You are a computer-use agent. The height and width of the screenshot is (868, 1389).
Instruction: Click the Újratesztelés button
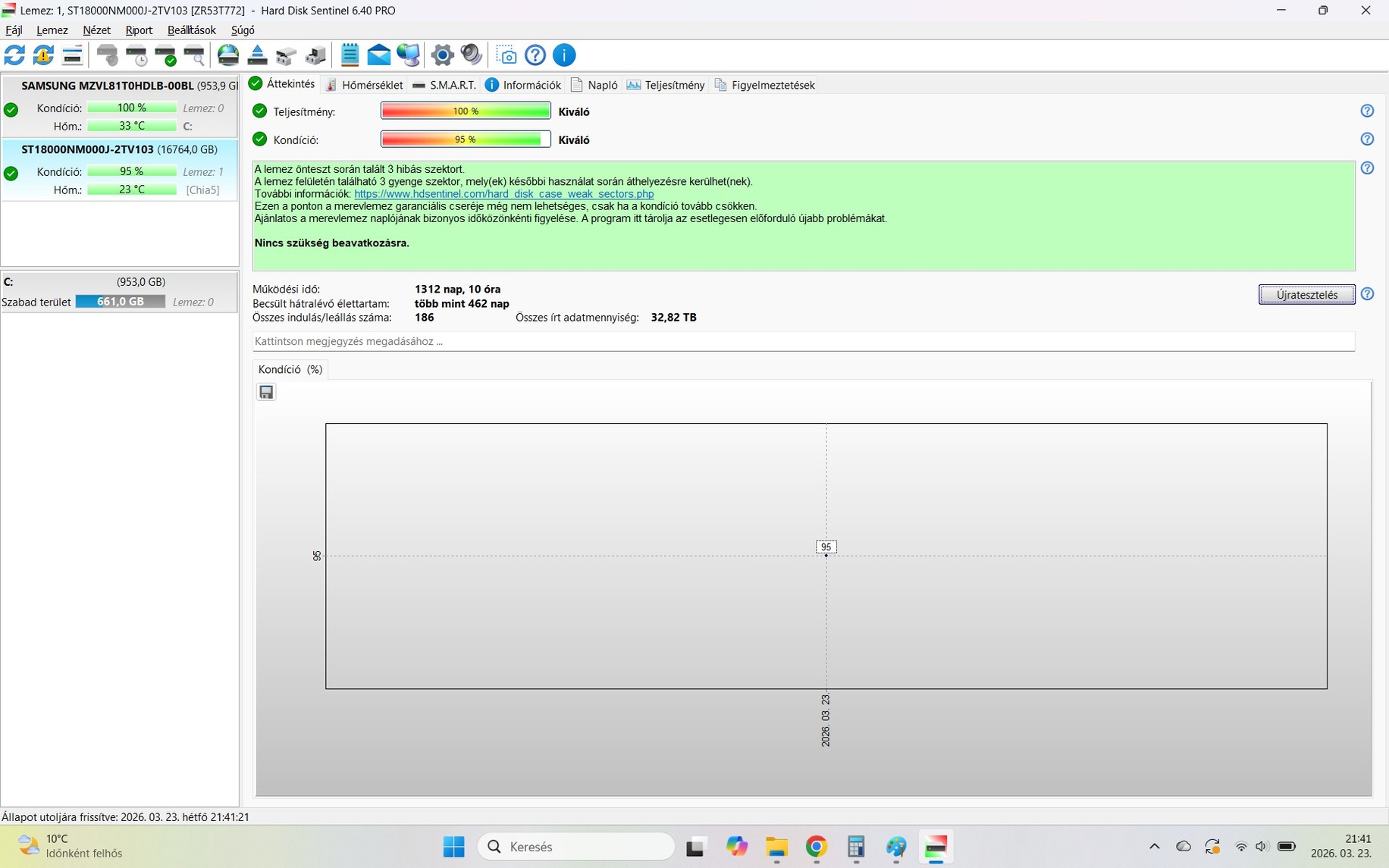pyautogui.click(x=1307, y=295)
